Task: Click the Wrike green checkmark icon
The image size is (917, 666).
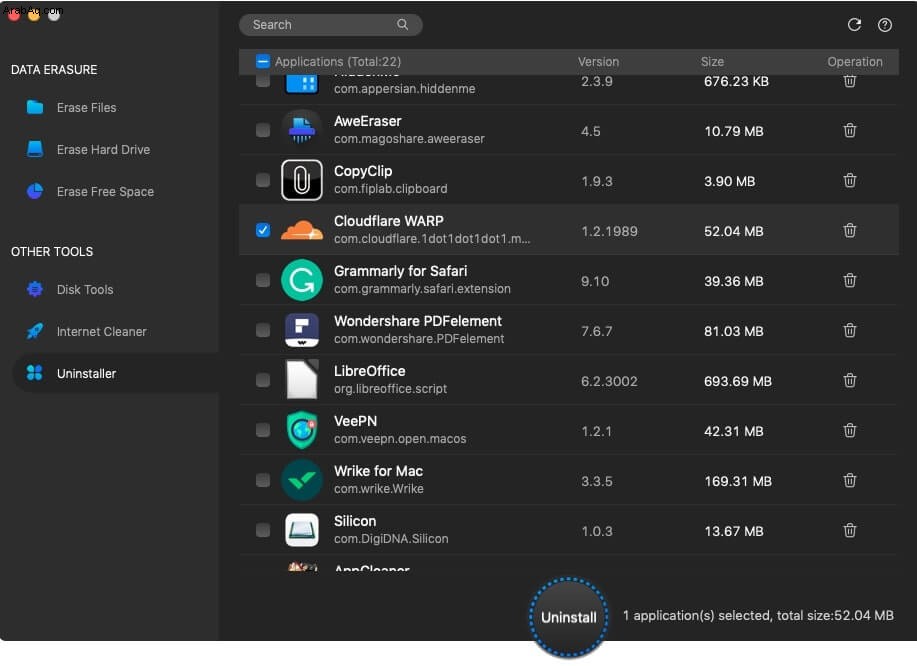Action: pyautogui.click(x=302, y=480)
